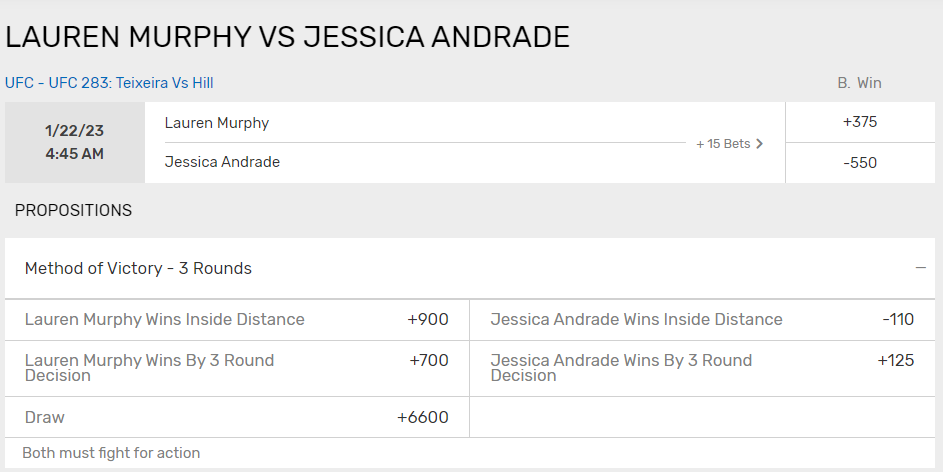Select Lauren Murphy +375 moneyline odds

point(860,122)
